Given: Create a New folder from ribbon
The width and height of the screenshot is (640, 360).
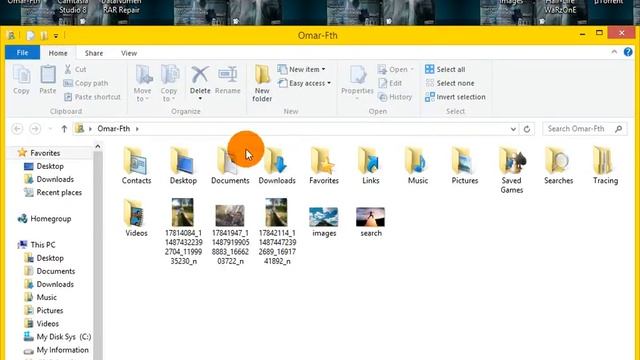Looking at the screenshot, I should 262,83.
